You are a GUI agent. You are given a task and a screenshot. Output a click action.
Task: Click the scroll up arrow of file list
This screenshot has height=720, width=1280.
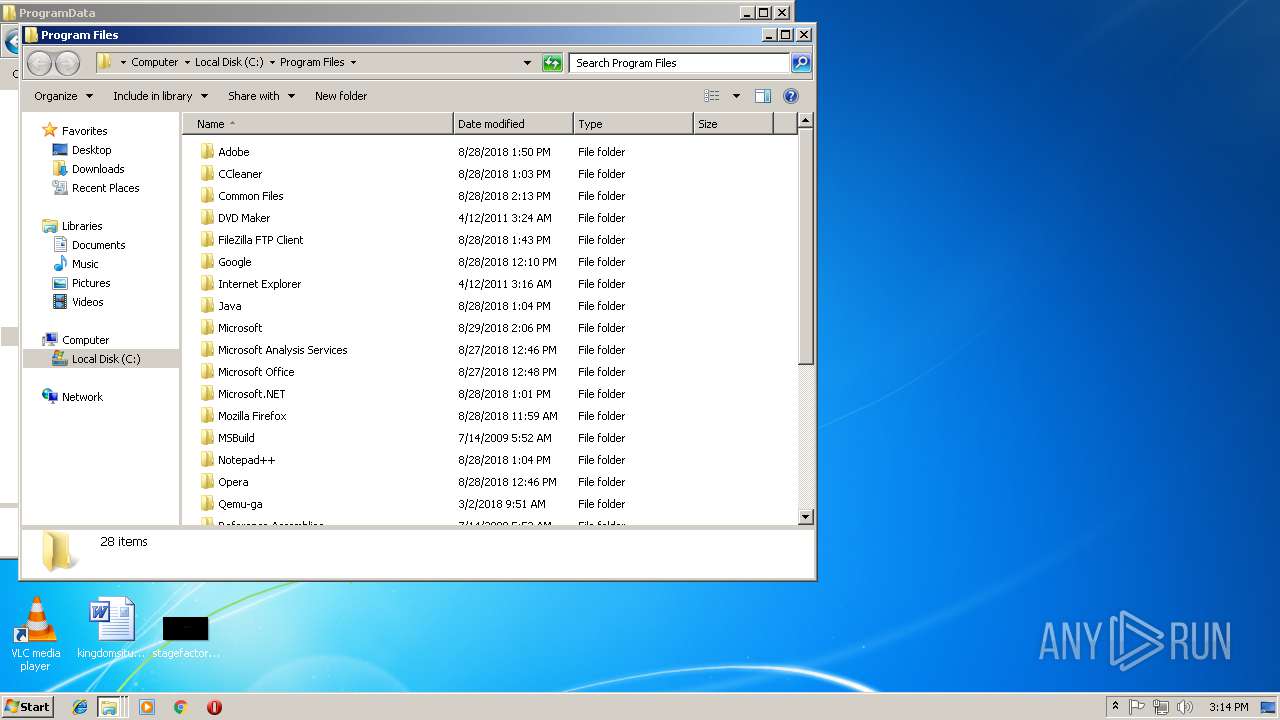pos(806,121)
